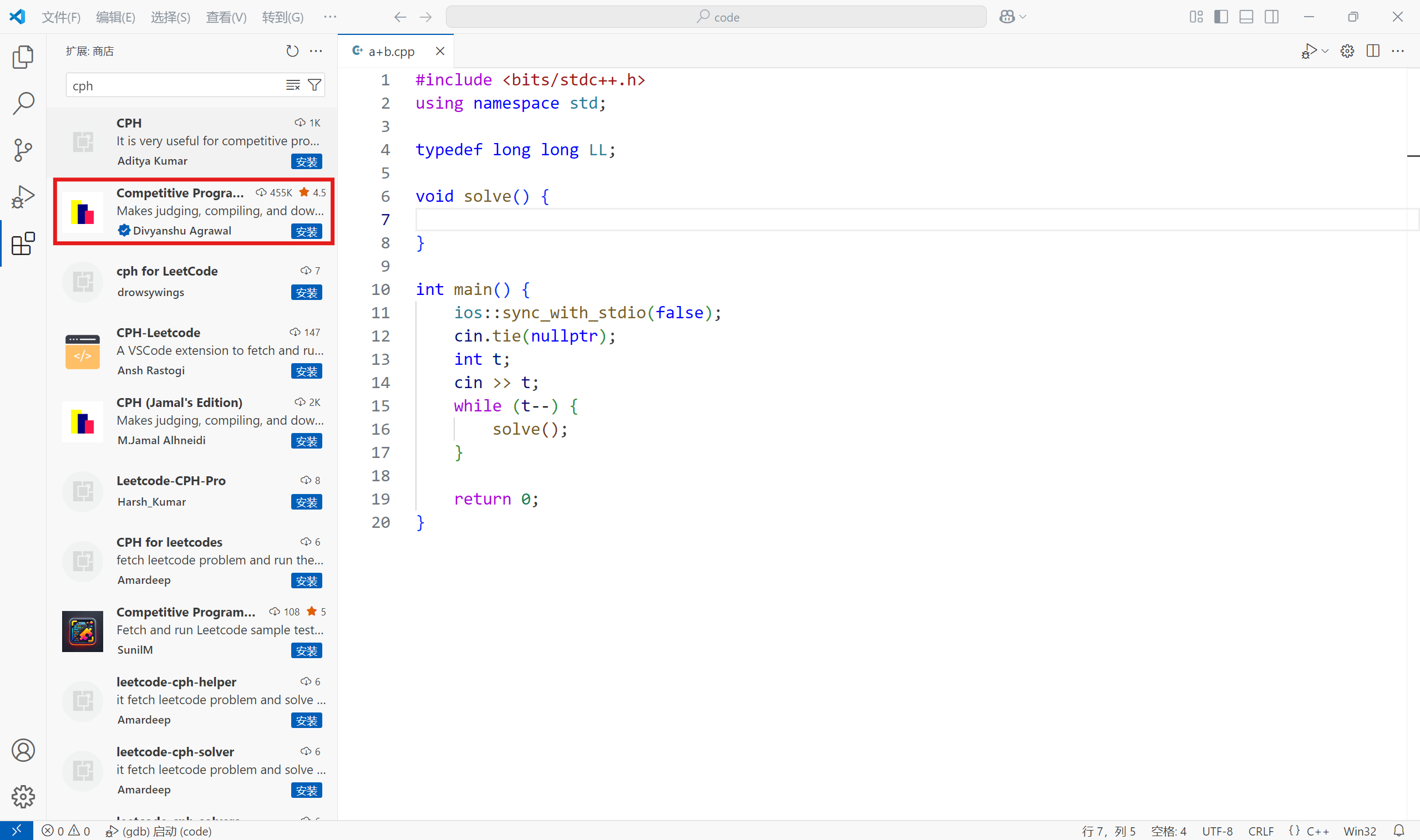Viewport: 1420px width, 840px height.
Task: Expand the run button dropdown arrow
Action: (x=1325, y=52)
